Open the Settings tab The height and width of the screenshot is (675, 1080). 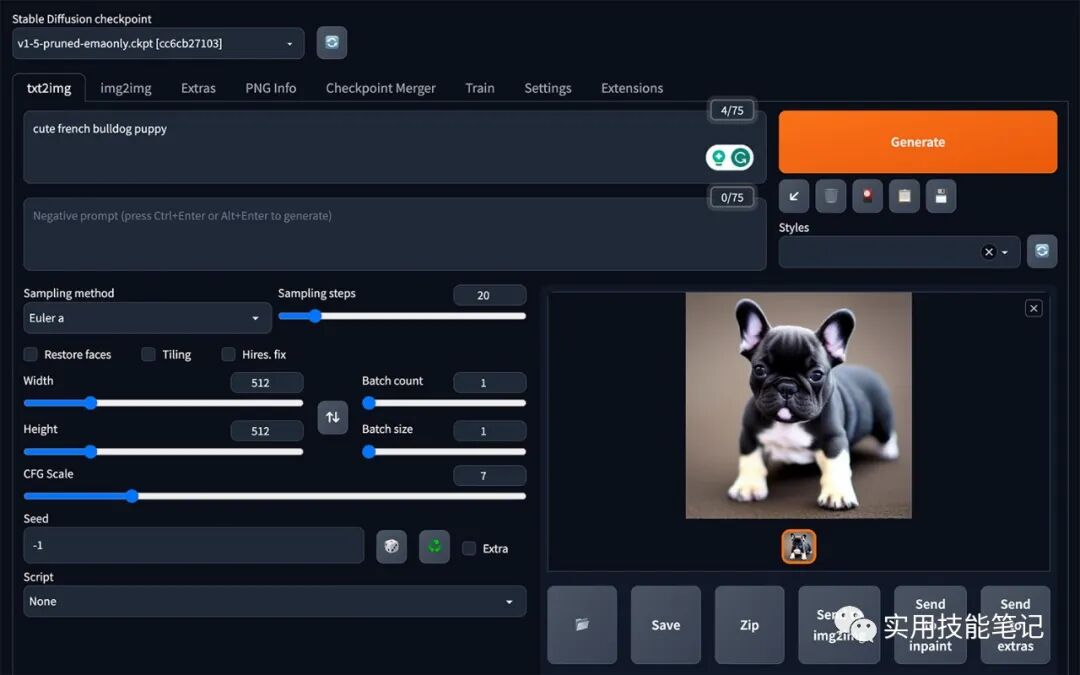[548, 88]
